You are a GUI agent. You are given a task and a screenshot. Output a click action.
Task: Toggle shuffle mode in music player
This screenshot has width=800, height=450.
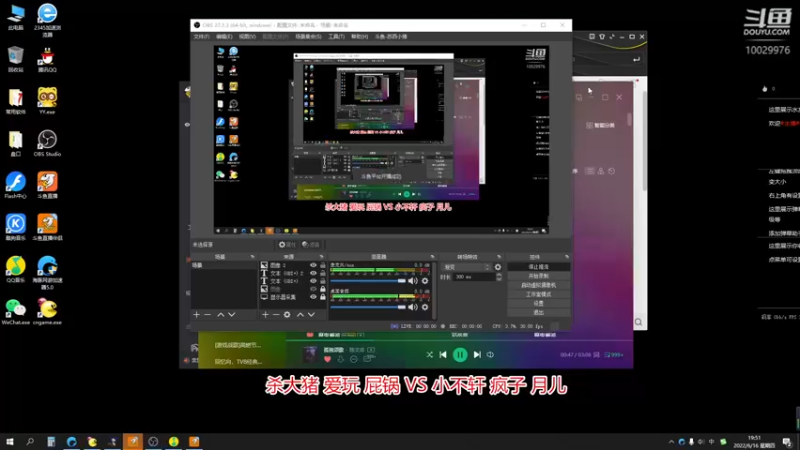[430, 355]
